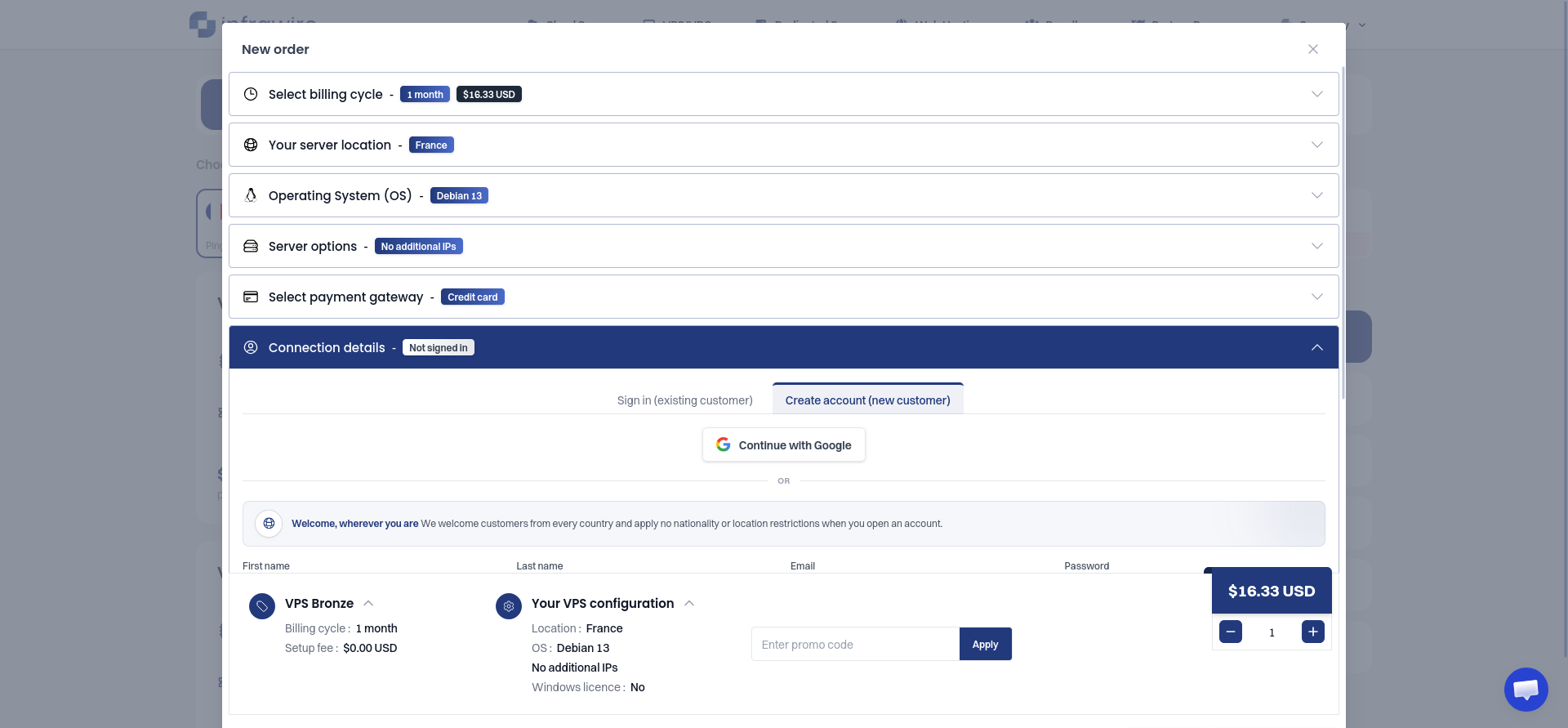1568x728 pixels.
Task: Click the gear icon next to Your VPS configuration
Action: [509, 606]
